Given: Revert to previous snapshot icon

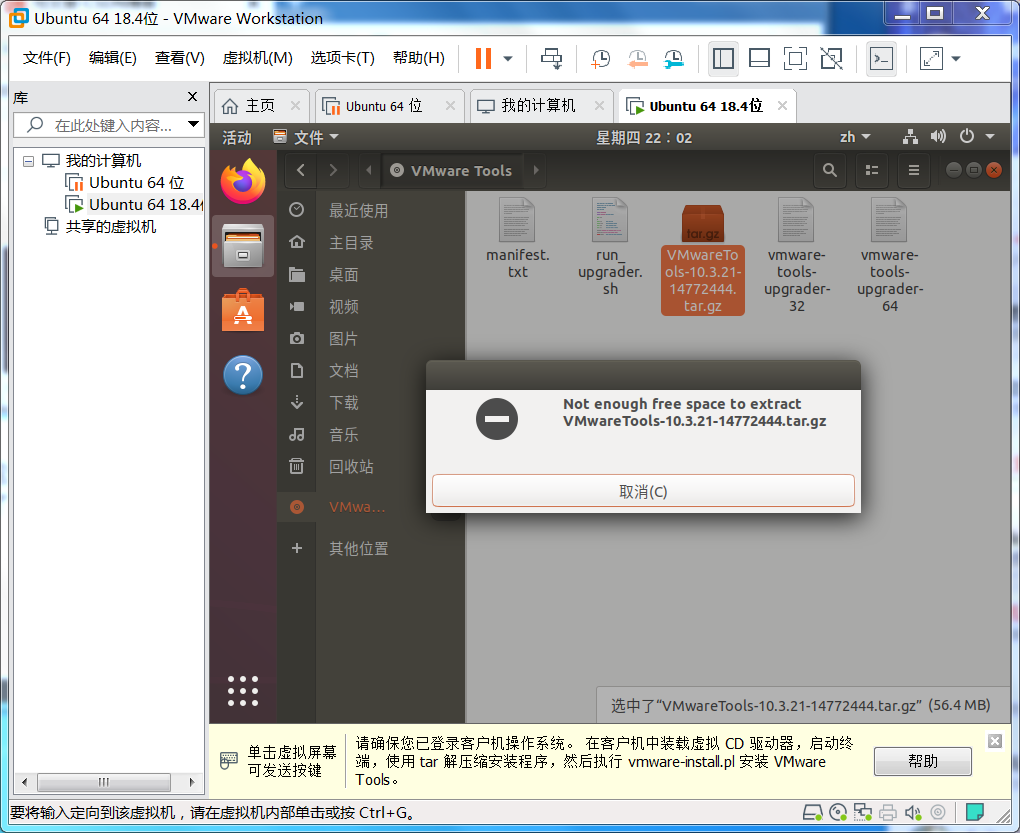Looking at the screenshot, I should pyautogui.click(x=637, y=59).
